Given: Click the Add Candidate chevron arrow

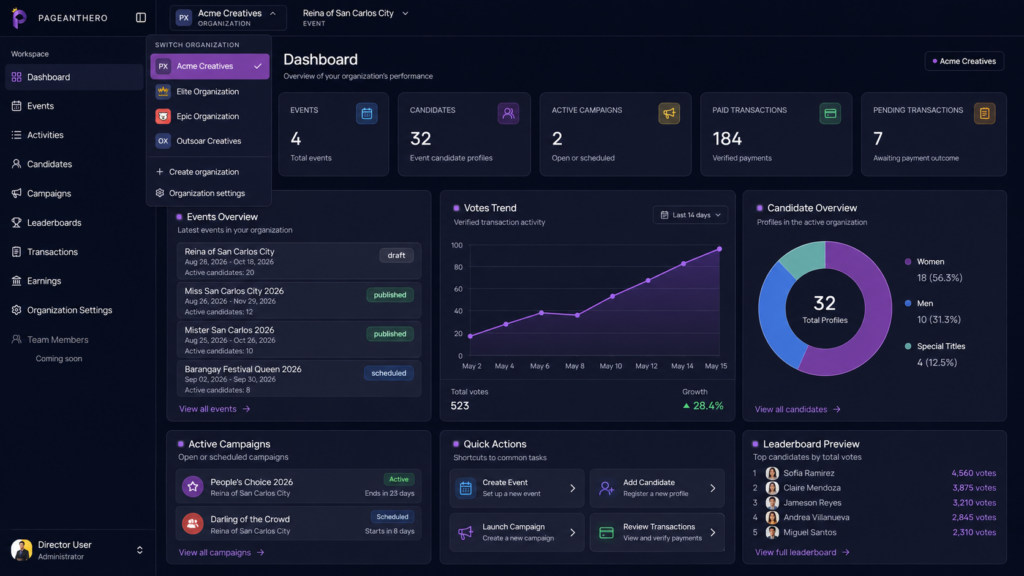Looking at the screenshot, I should tap(712, 488).
